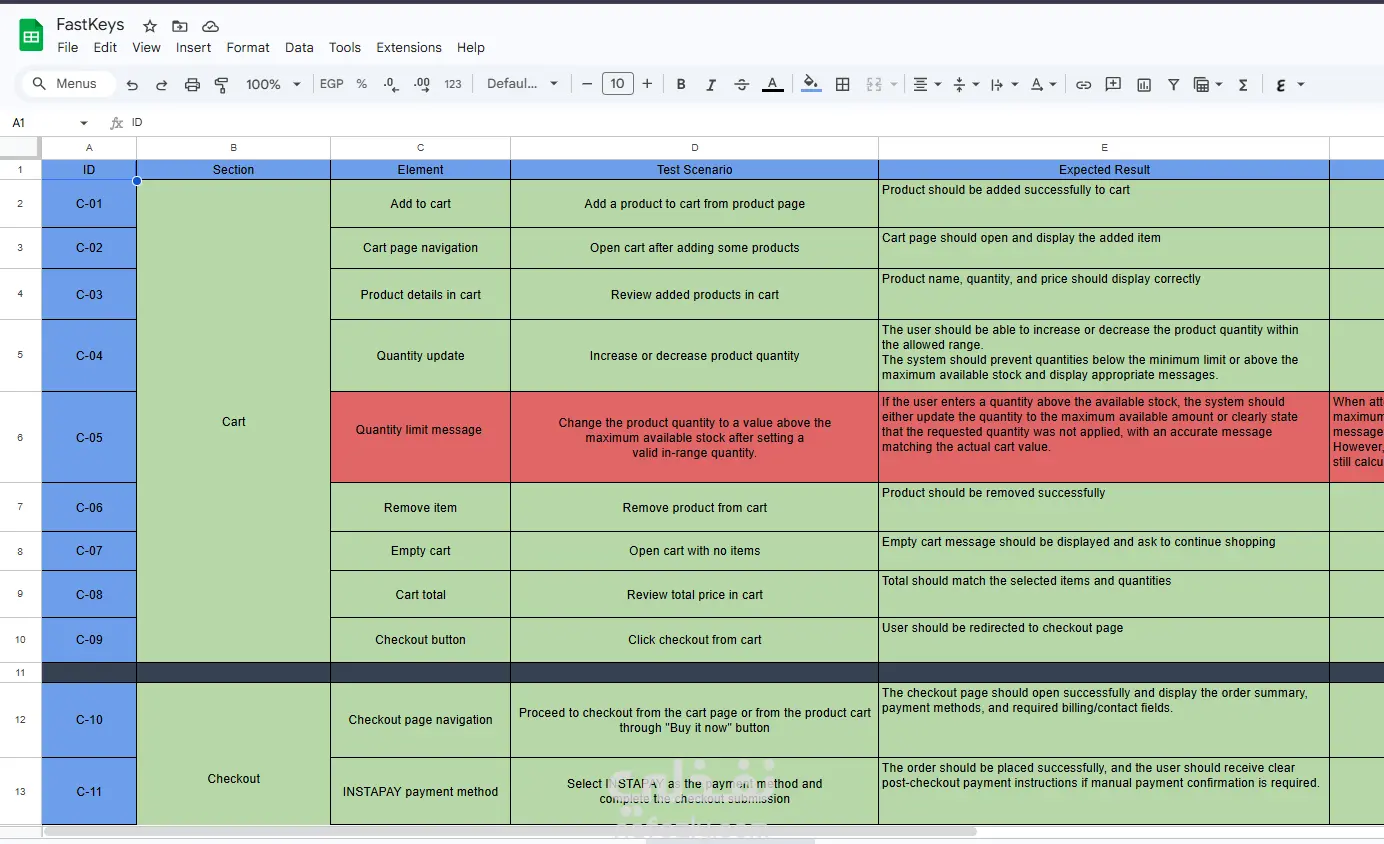The image size is (1384, 844).
Task: Select 'Click checkout from cart' cell
Action: click(695, 640)
